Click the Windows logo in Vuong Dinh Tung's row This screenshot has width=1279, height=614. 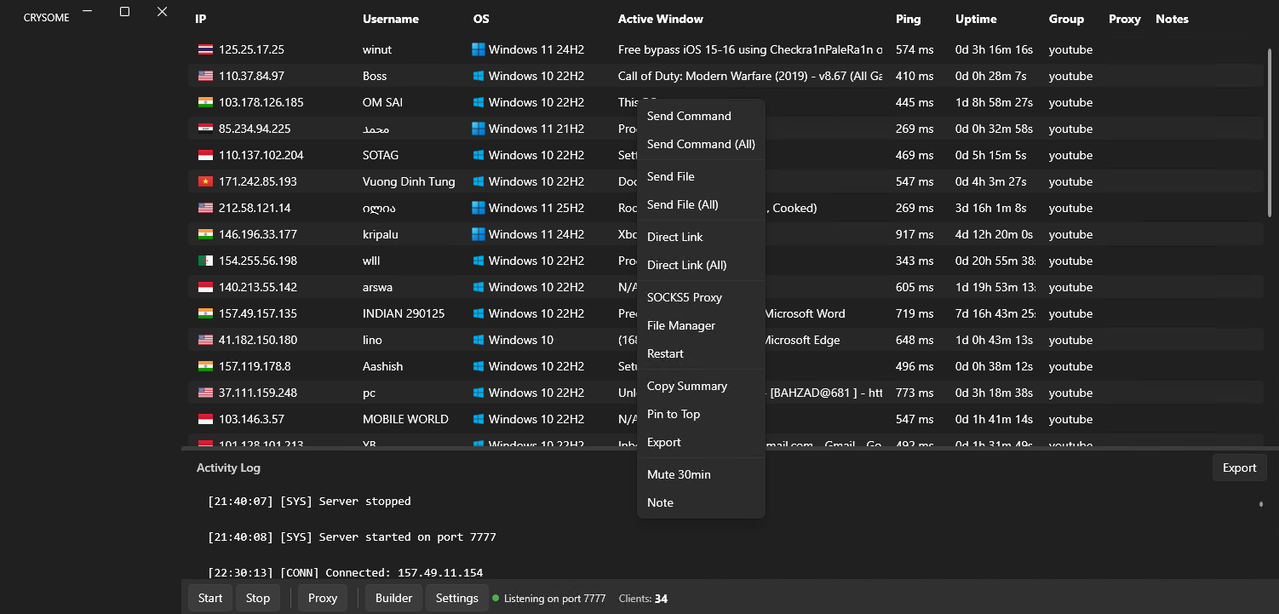coord(478,182)
